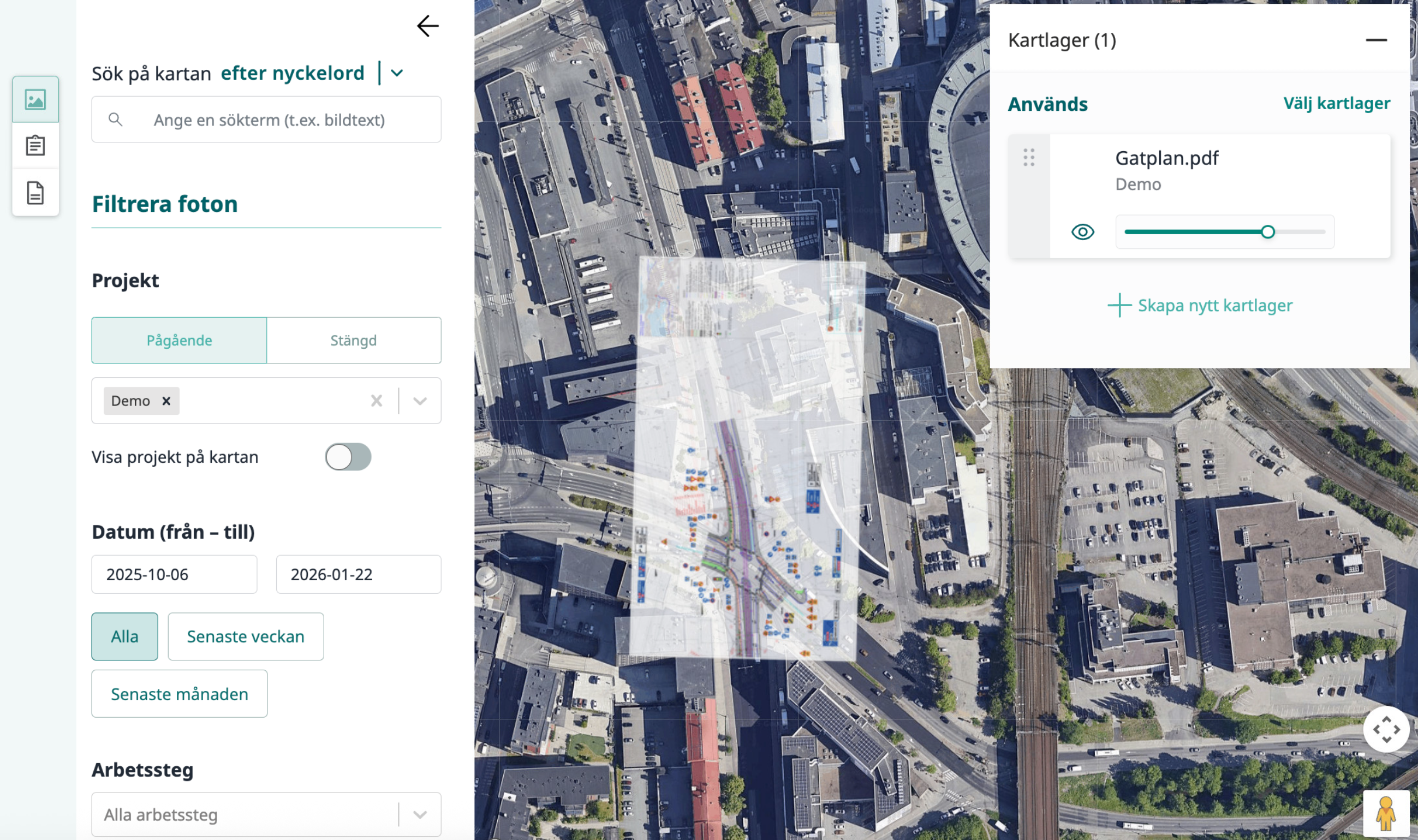Click the keyword search input field
This screenshot has height=840, width=1418.
pyautogui.click(x=269, y=120)
